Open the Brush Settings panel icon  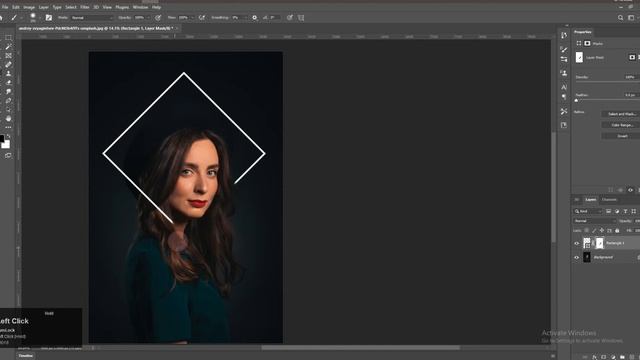pyautogui.click(x=564, y=59)
